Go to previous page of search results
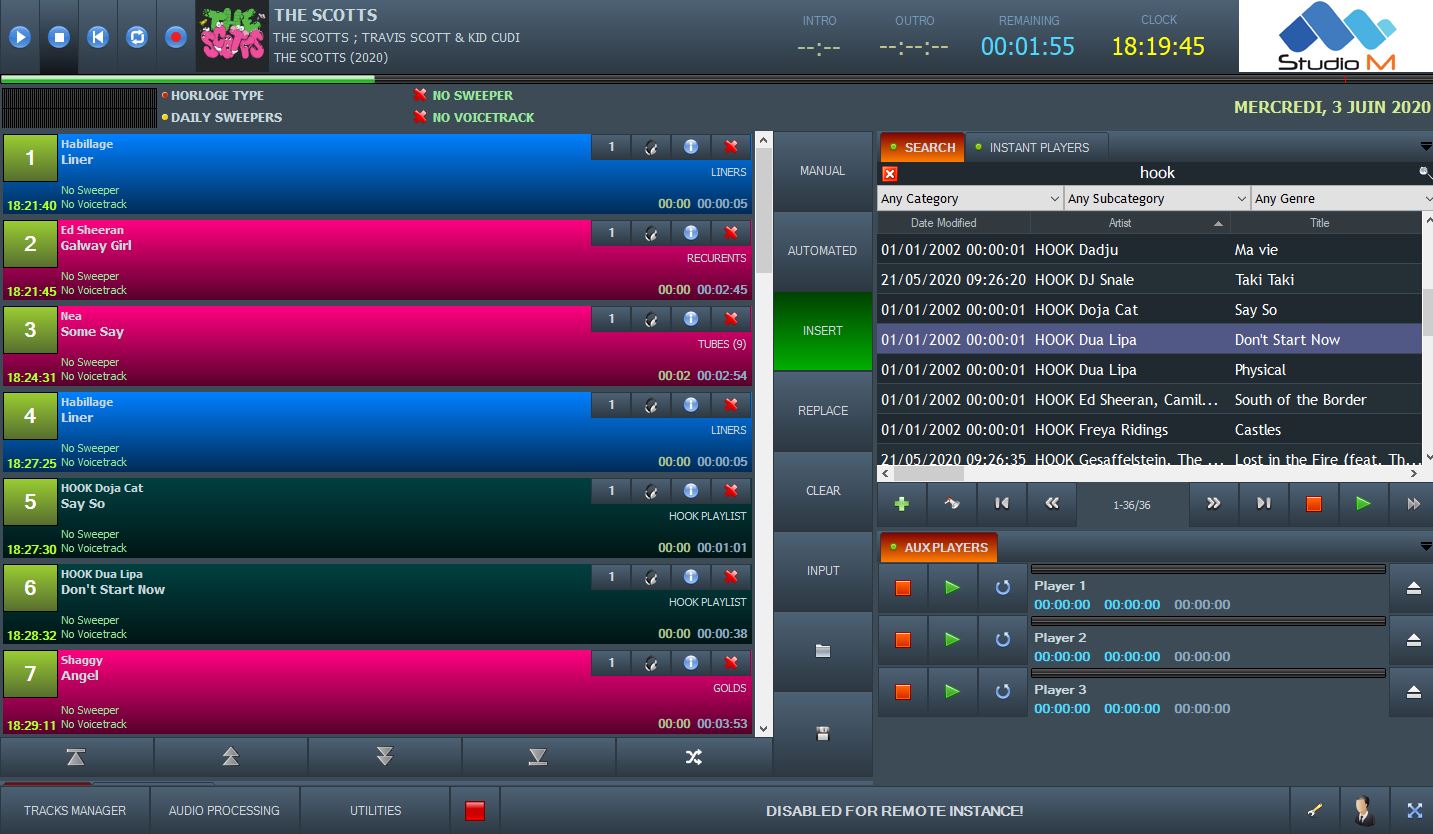This screenshot has height=834, width=1433. 1052,504
